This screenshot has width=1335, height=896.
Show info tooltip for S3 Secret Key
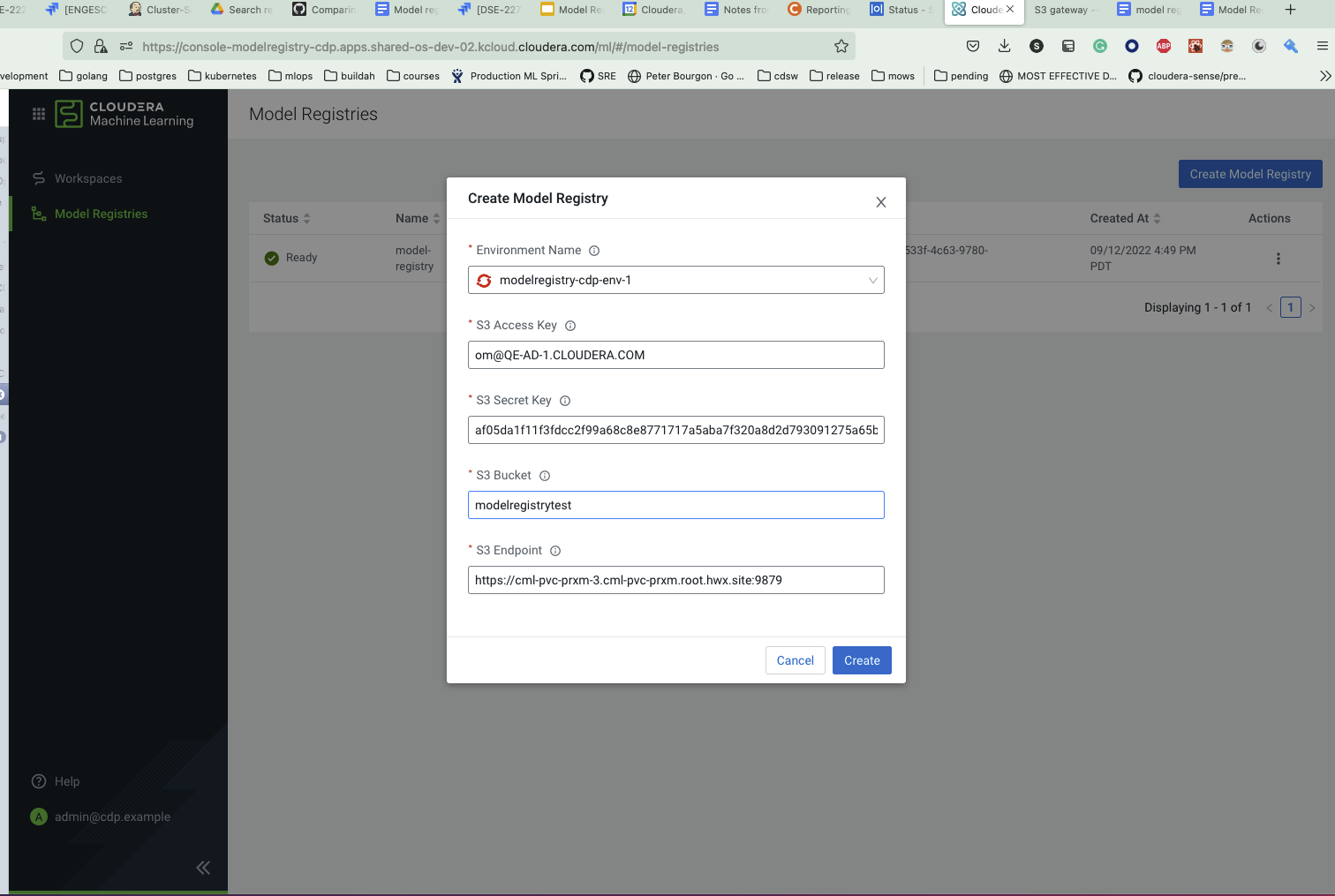[565, 401]
